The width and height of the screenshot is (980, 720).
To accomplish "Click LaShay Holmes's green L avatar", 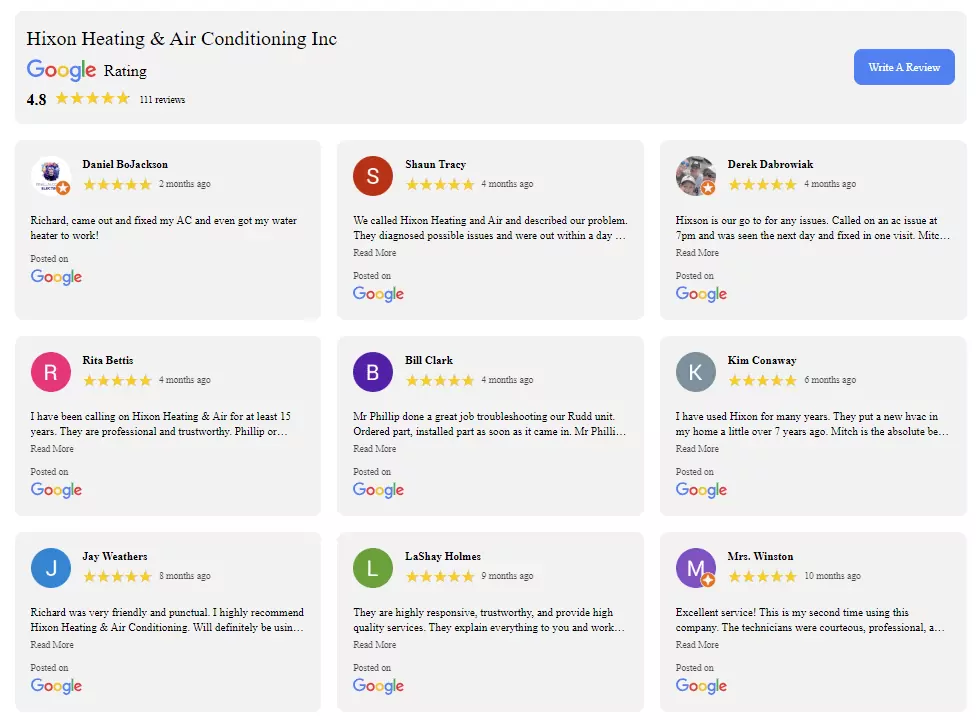I will (373, 568).
